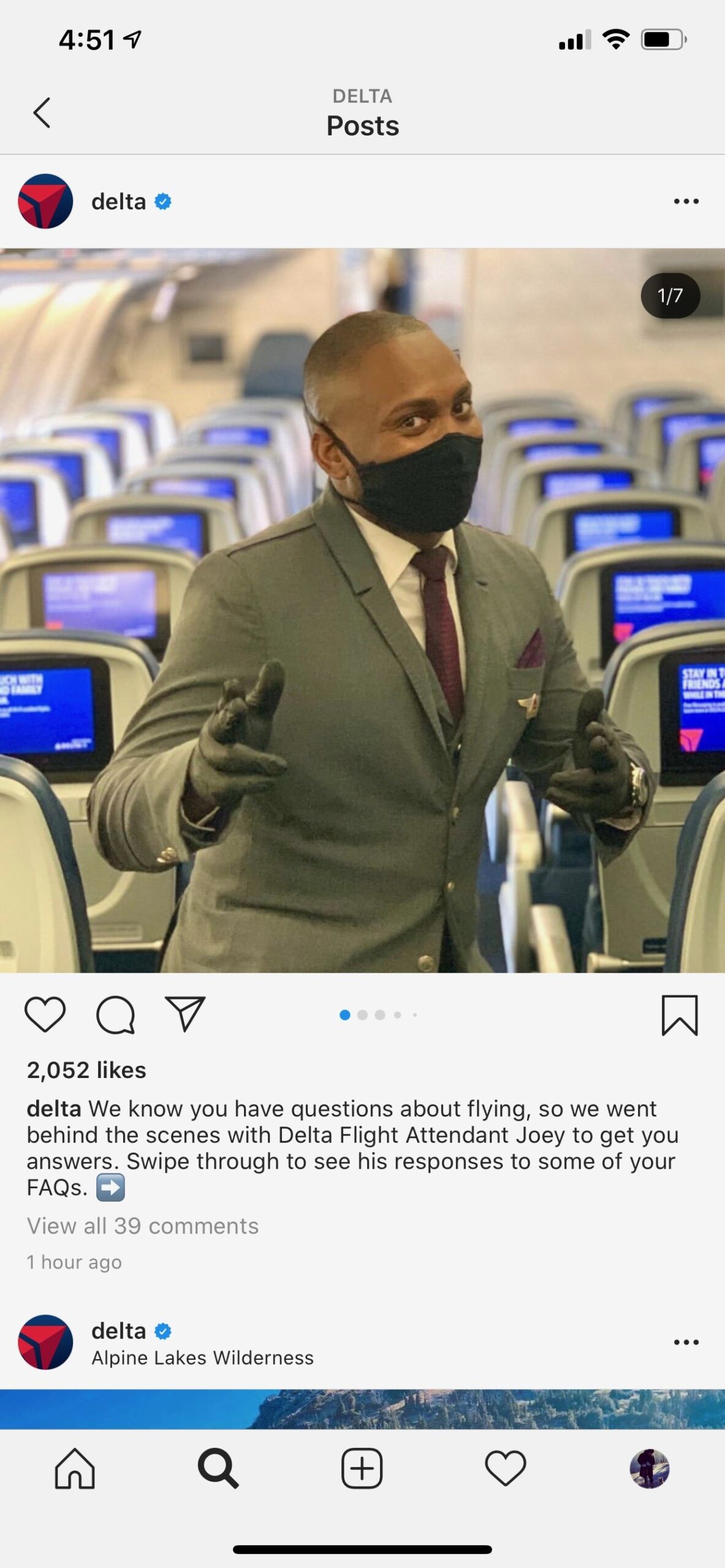Screen dimensions: 725x1568
Task: Tap the delta caption username
Action: pyautogui.click(x=54, y=1109)
